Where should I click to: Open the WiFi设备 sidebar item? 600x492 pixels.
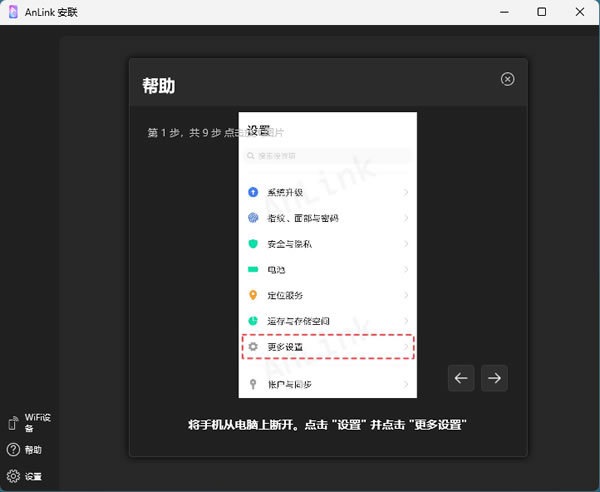click(x=13, y=422)
